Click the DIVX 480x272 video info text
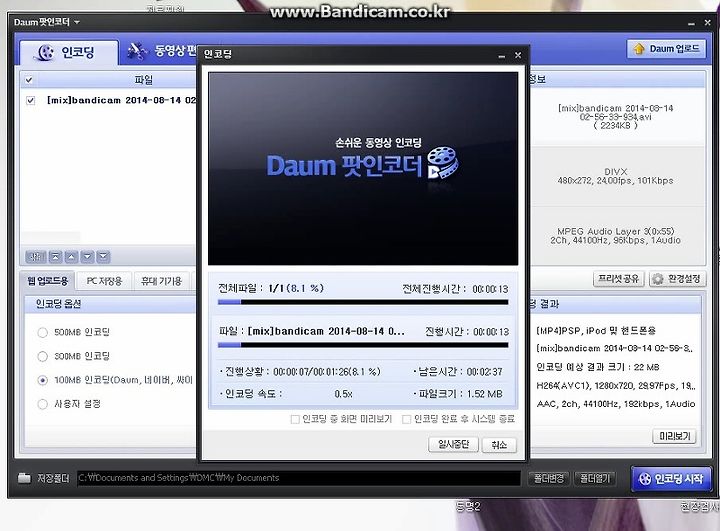The width and height of the screenshot is (720, 531). click(615, 176)
